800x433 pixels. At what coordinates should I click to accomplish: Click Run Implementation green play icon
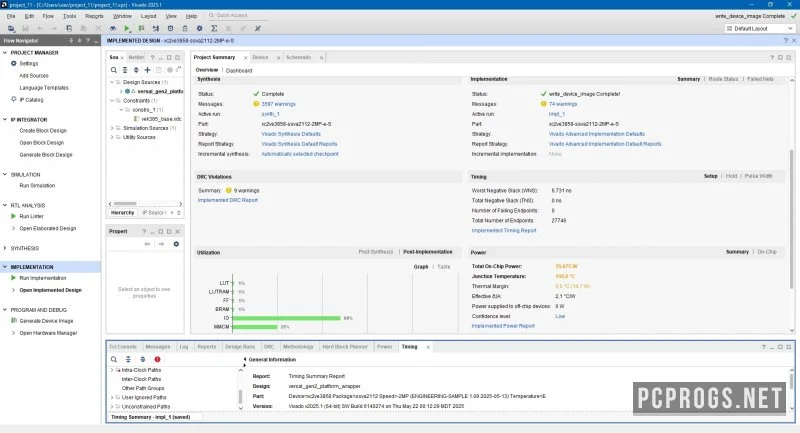click(13, 278)
